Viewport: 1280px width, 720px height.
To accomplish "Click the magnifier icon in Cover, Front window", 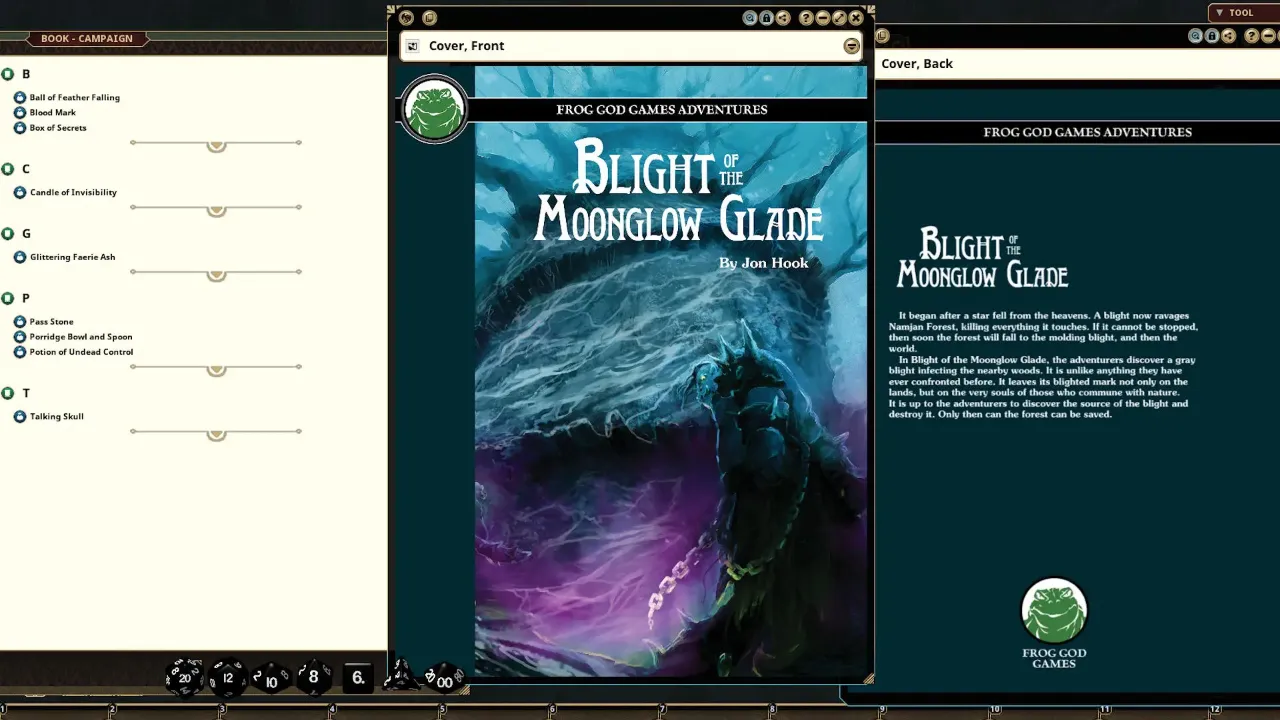I will tap(750, 18).
